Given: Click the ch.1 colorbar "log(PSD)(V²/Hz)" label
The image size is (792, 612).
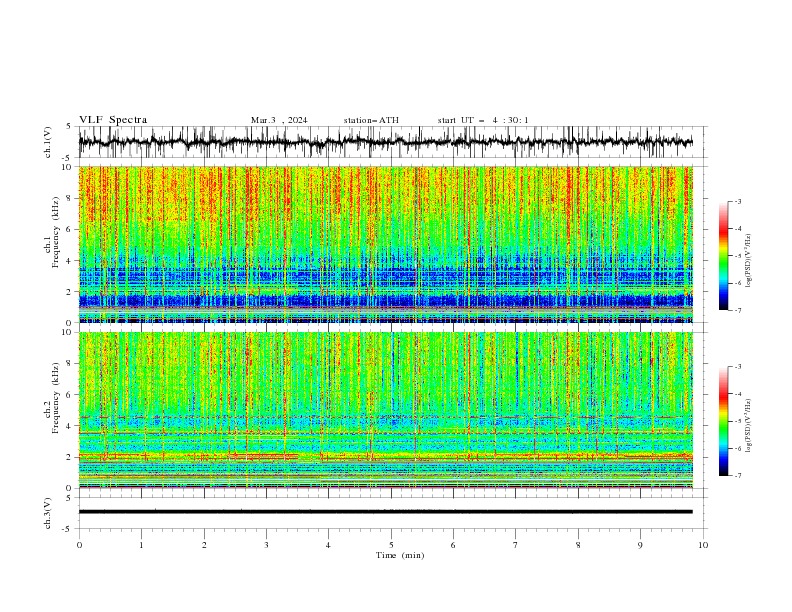Looking at the screenshot, I should pyautogui.click(x=748, y=261).
